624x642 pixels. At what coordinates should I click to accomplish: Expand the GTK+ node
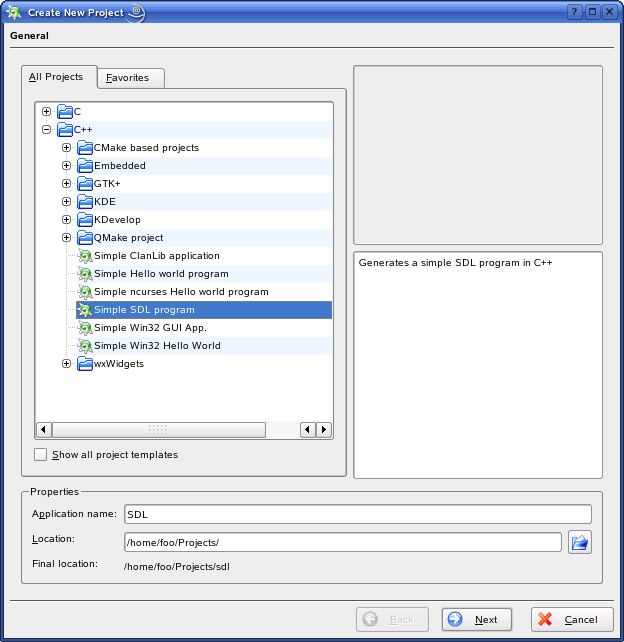click(x=66, y=183)
